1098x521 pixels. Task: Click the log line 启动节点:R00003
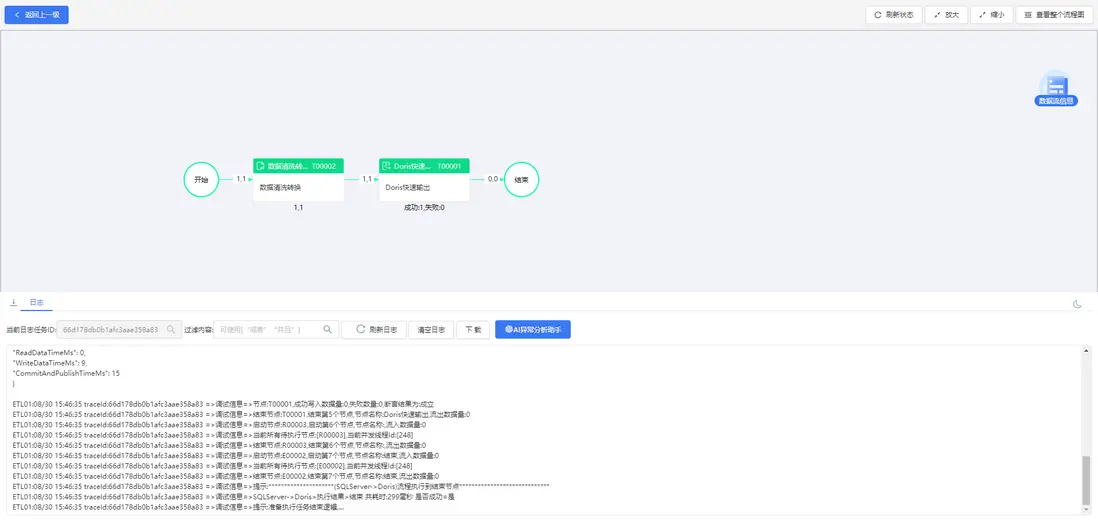pyautogui.click(x=219, y=424)
